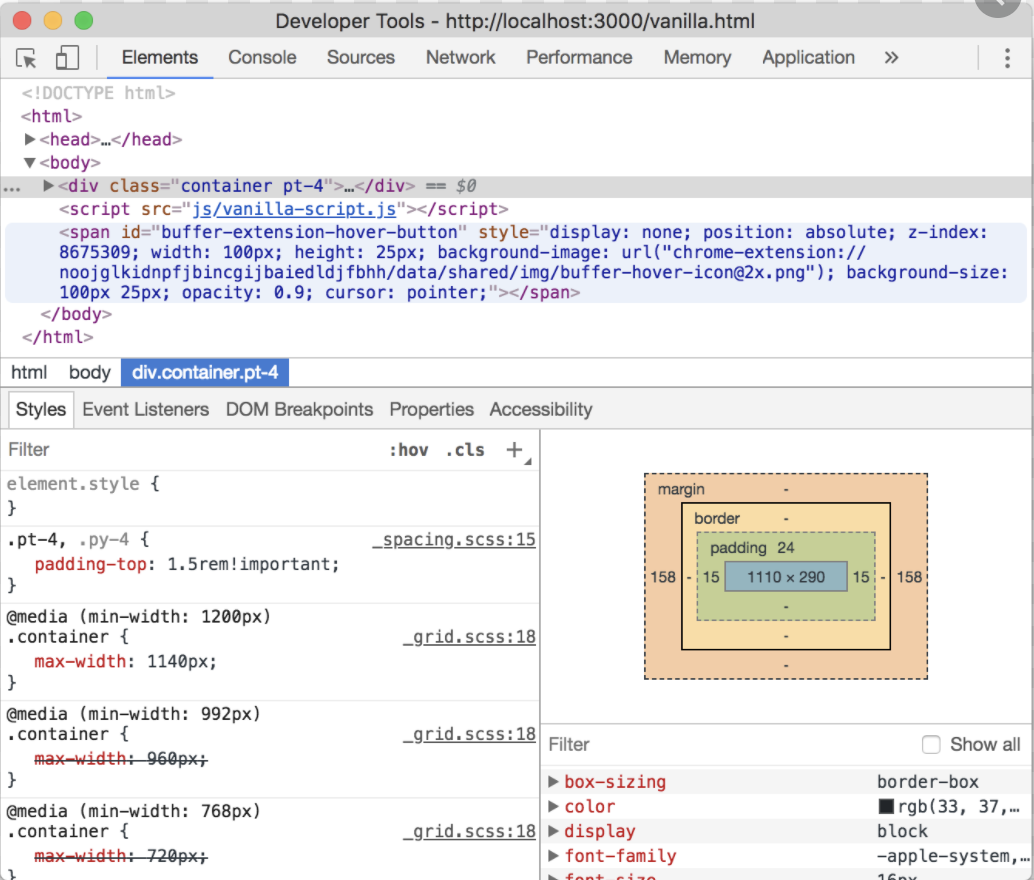
Task: Select the buffer-extension-hover-button span node
Action: pos(516,263)
